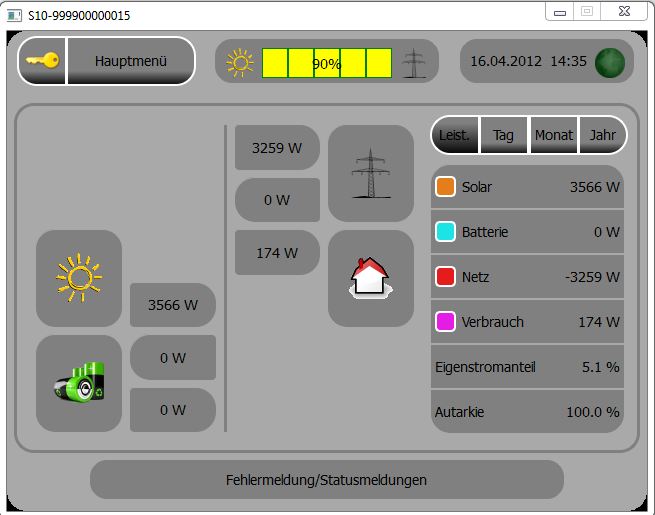
Task: Click the cyan Batterie color swatch
Action: tap(445, 232)
